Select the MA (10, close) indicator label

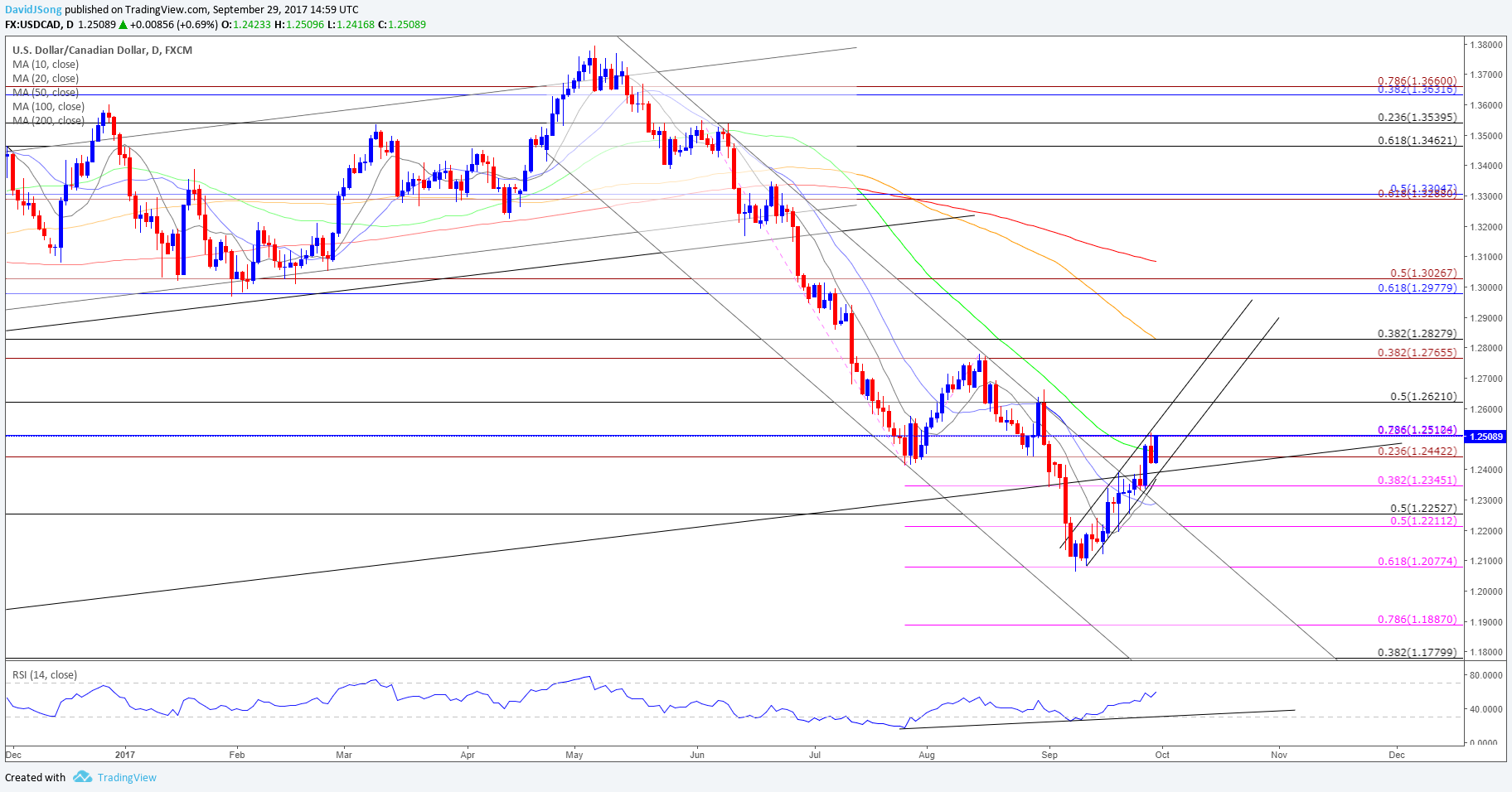(46, 65)
